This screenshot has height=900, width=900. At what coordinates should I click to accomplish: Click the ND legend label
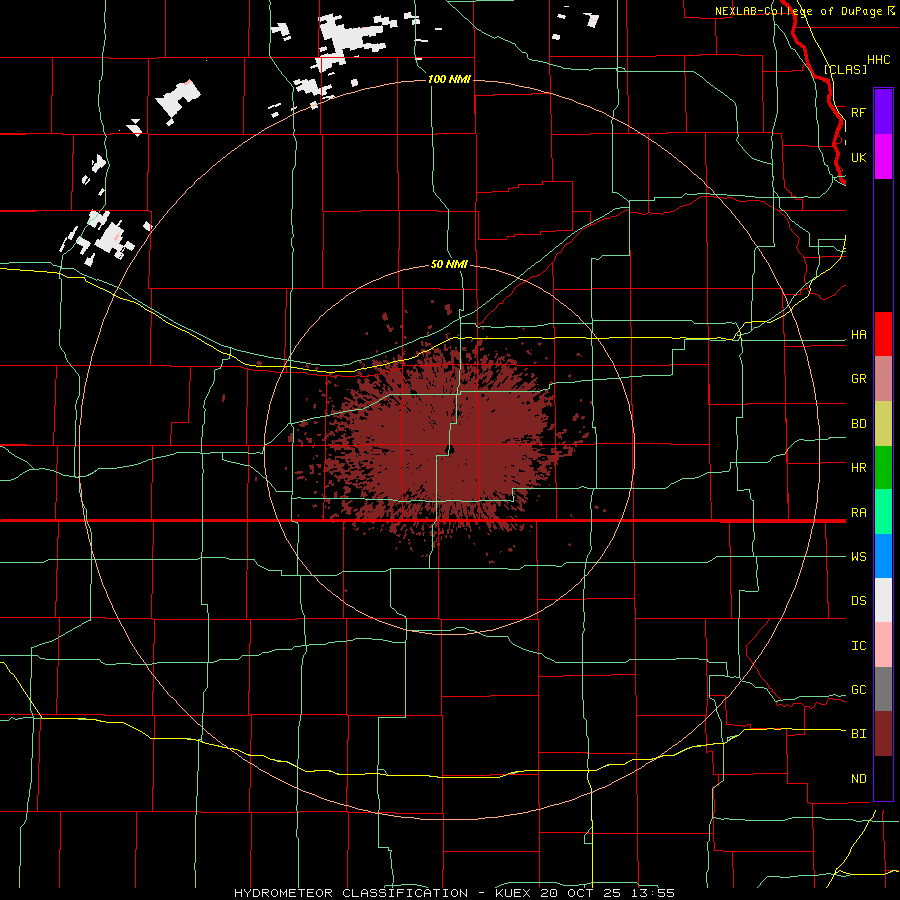point(858,779)
